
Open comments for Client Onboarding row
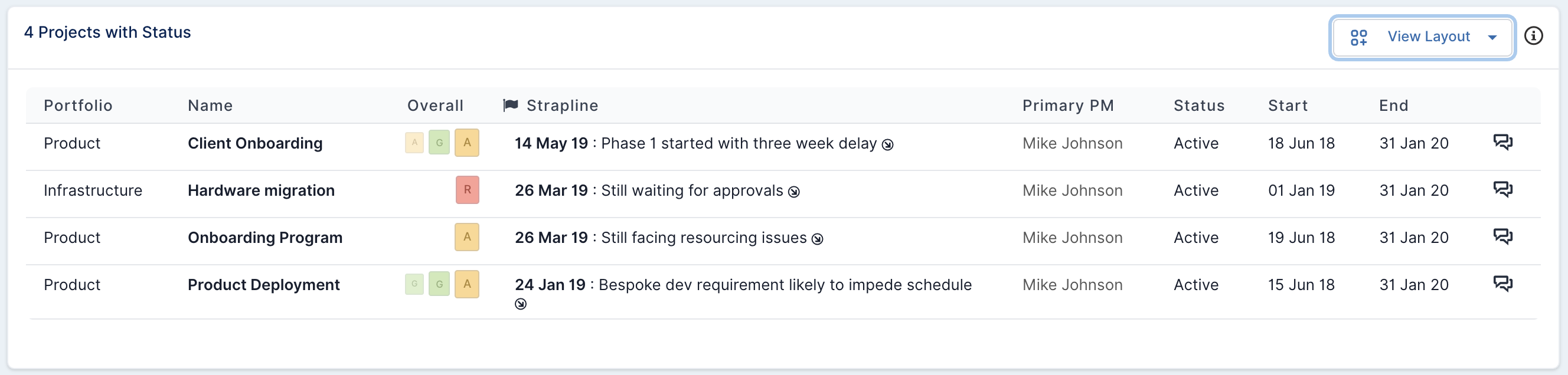(1502, 142)
